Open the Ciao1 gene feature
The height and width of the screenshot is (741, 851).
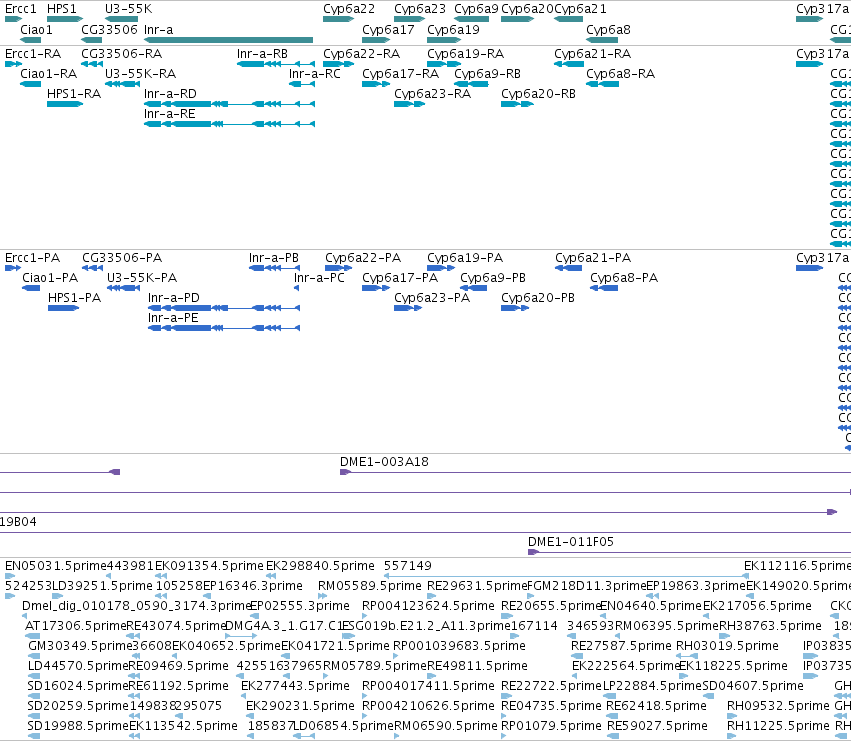(30, 40)
